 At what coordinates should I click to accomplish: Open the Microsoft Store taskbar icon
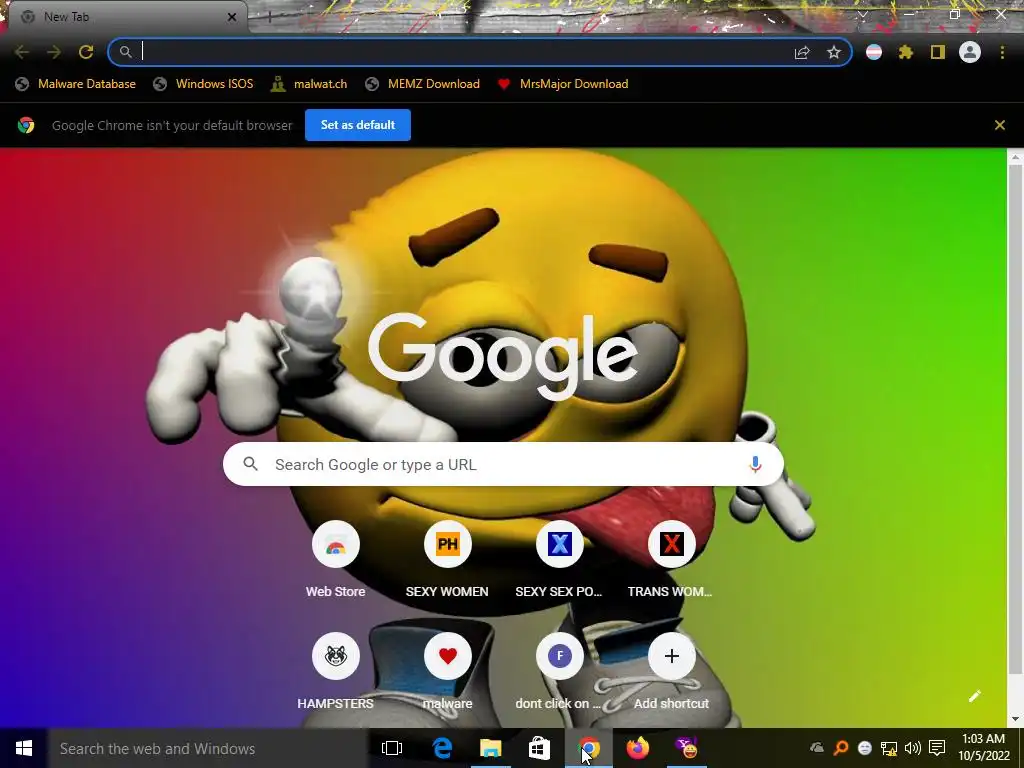coord(539,748)
